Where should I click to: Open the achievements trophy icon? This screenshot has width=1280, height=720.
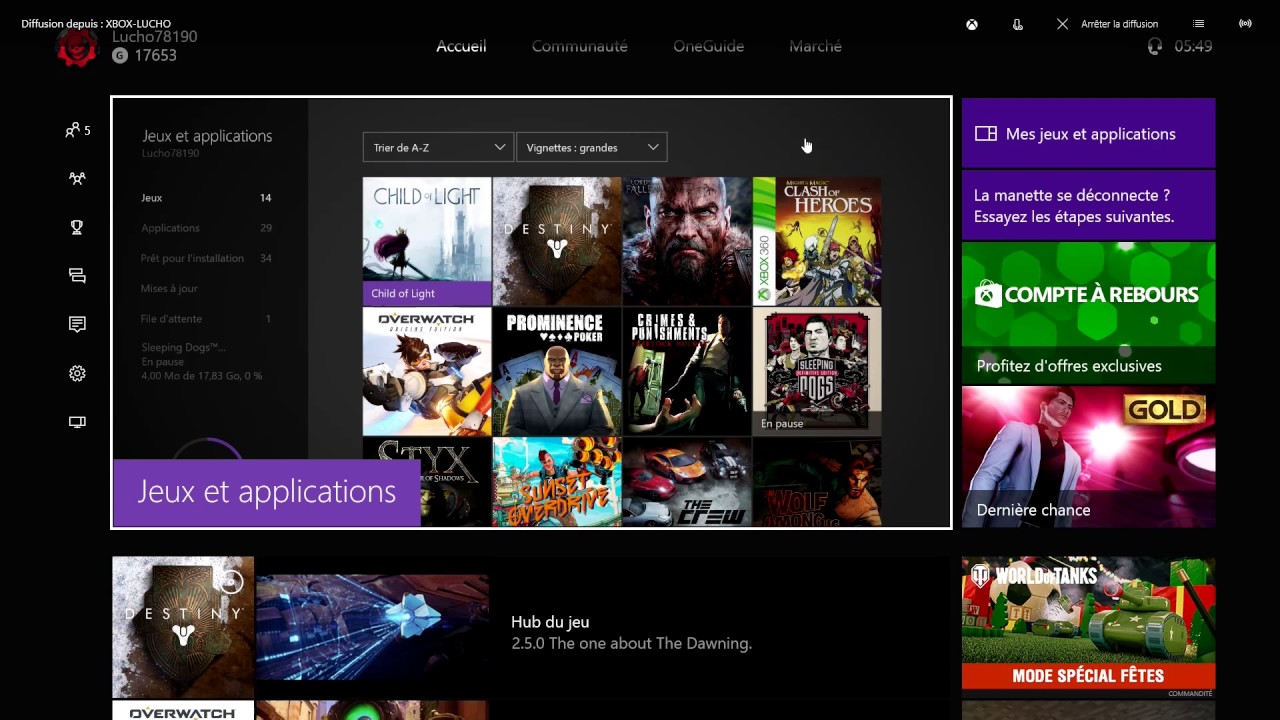77,227
